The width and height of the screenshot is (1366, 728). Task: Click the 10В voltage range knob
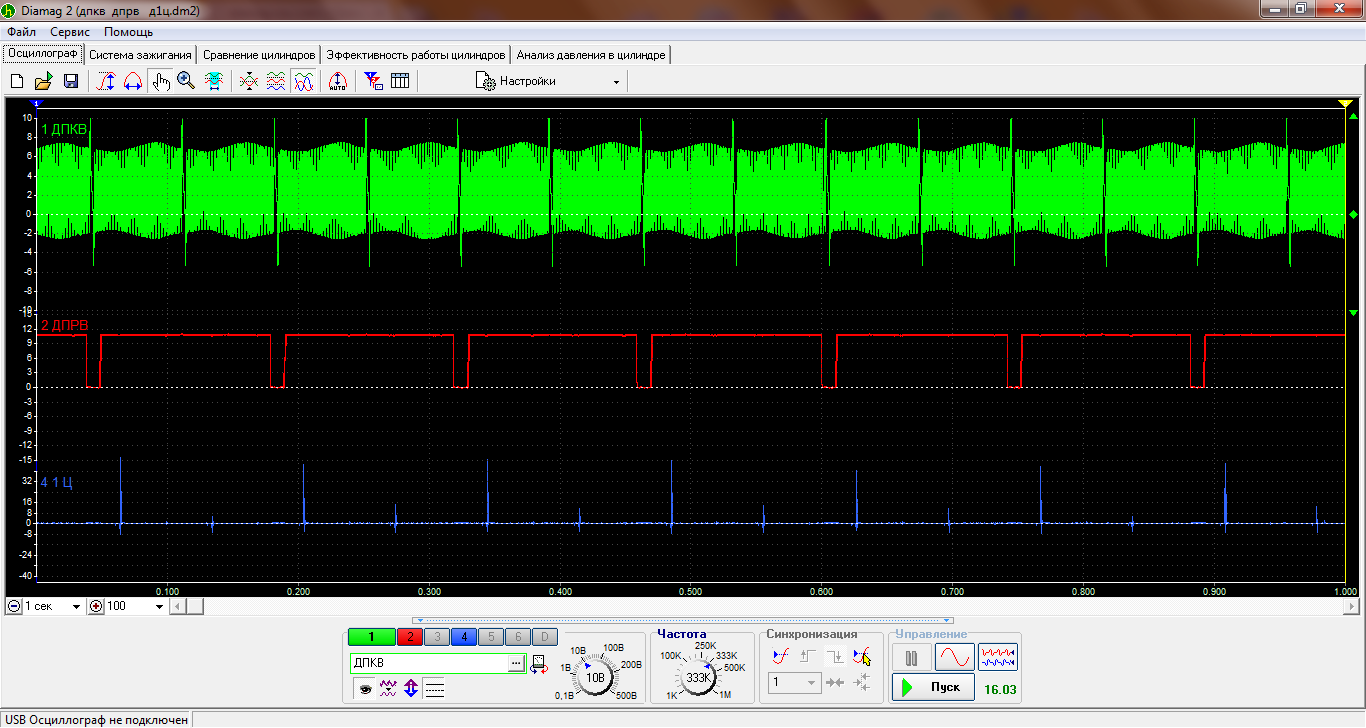click(595, 677)
